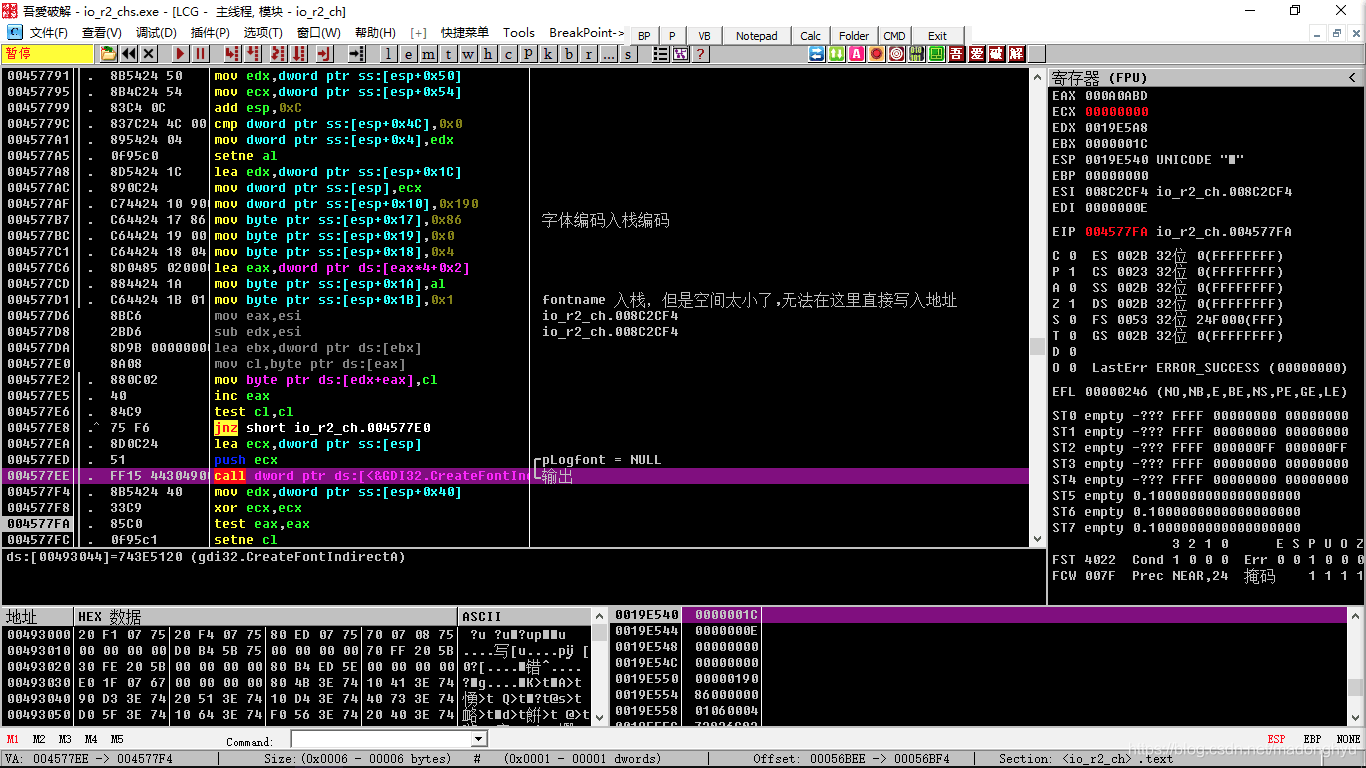Open the 选项(T) menu

(x=263, y=33)
